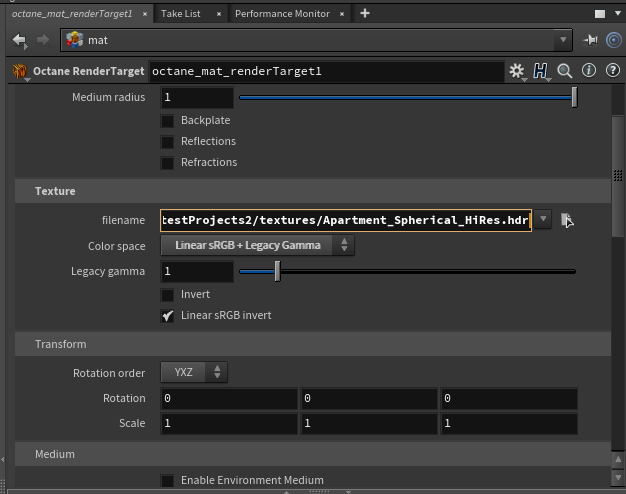Click the first Rotation value field

[229, 399]
